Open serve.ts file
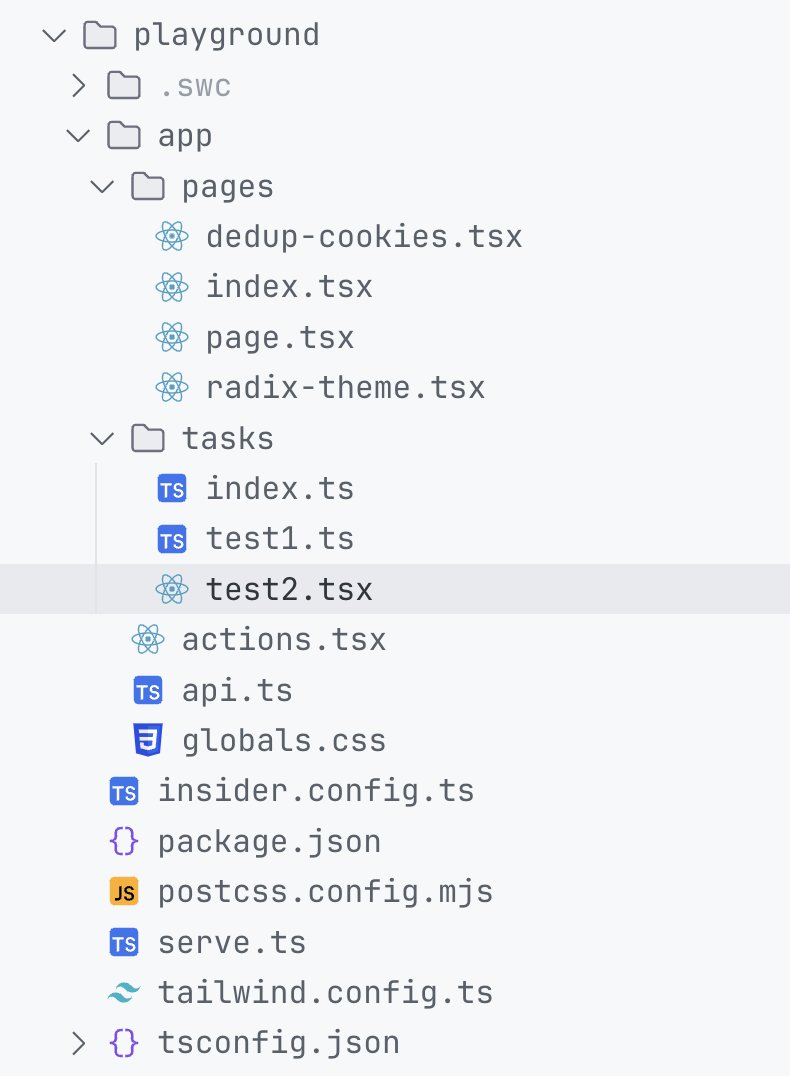This screenshot has height=1076, width=790. (232, 943)
